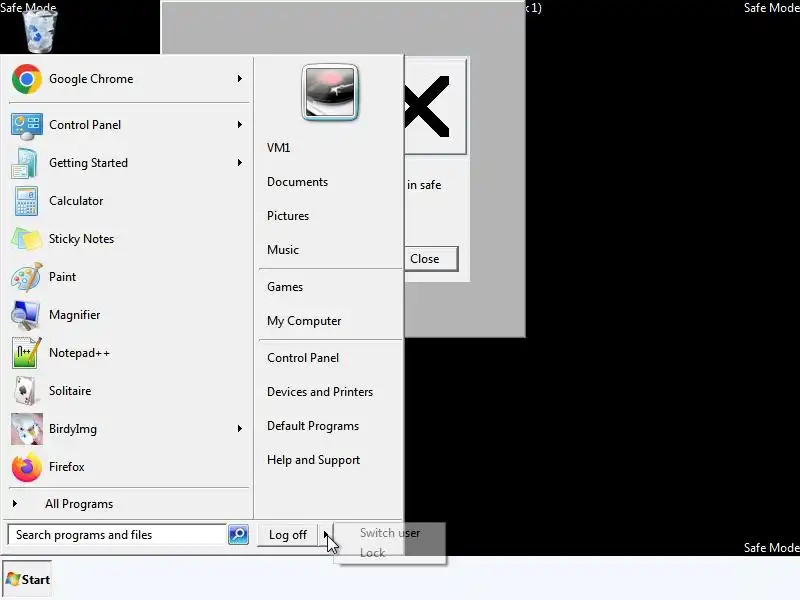Image resolution: width=800 pixels, height=600 pixels.
Task: Launch Notepad++ icon
Action: pyautogui.click(x=27, y=353)
